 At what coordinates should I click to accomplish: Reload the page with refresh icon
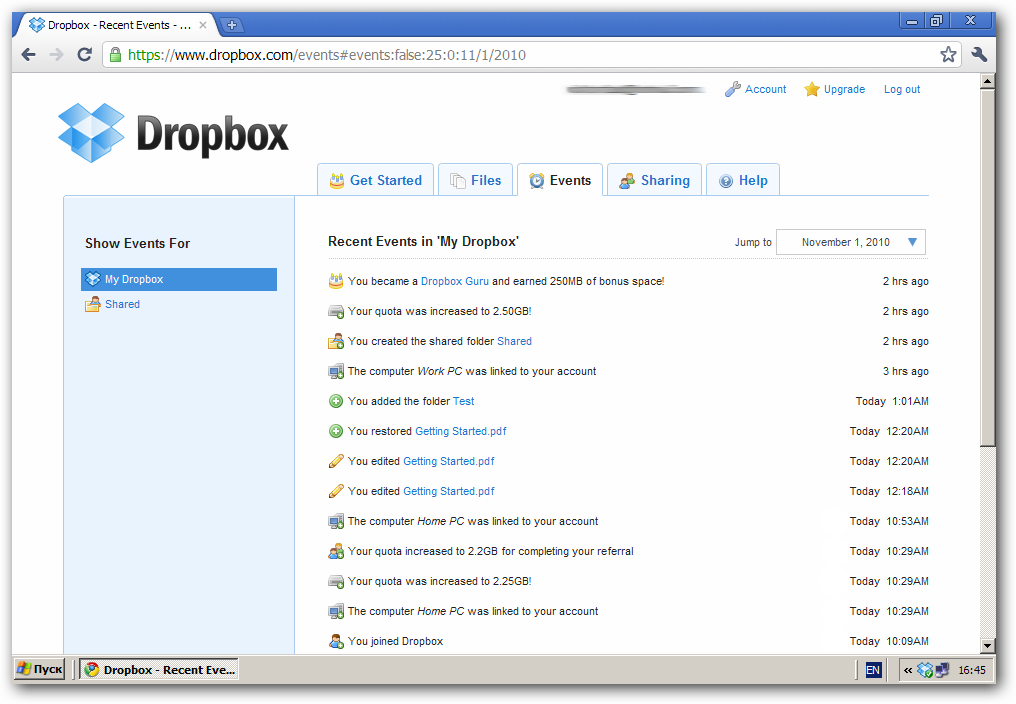84,54
